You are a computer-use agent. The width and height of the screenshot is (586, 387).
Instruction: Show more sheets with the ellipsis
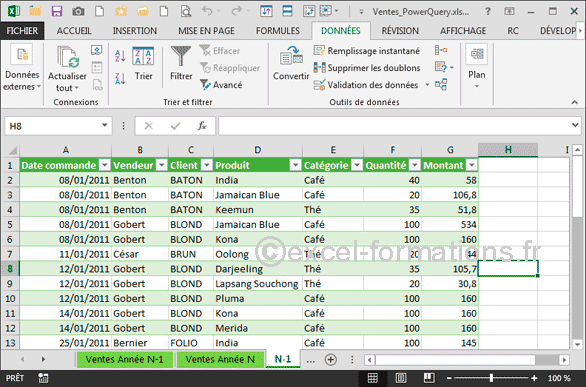click(310, 360)
